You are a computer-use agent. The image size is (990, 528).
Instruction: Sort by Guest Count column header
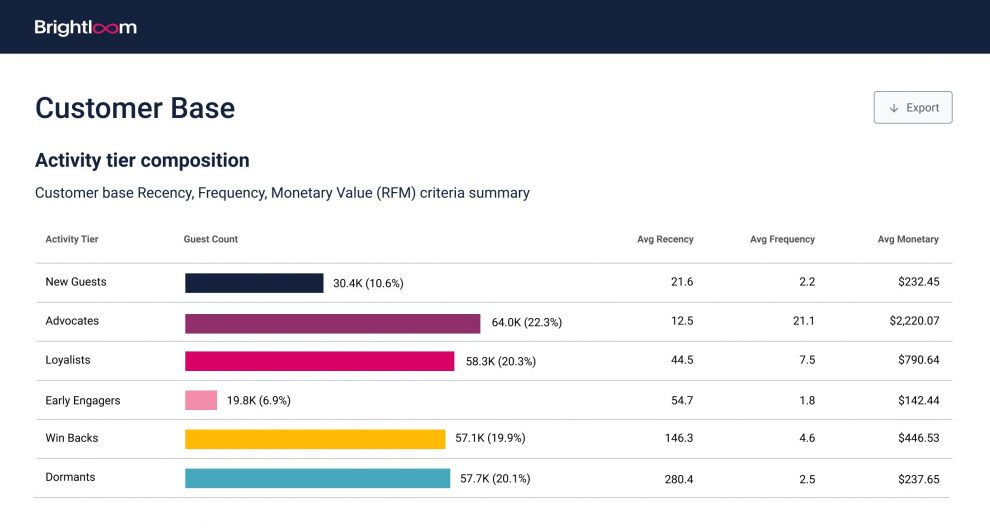pos(211,239)
